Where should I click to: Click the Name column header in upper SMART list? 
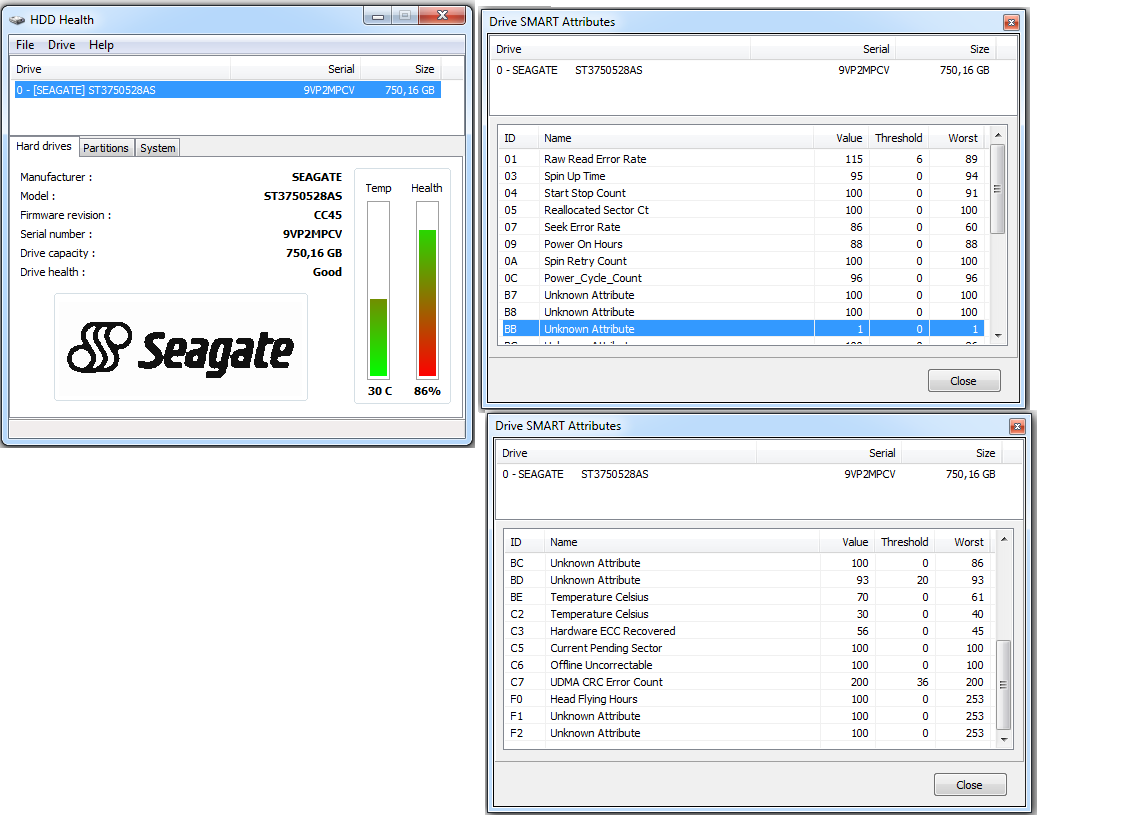677,138
